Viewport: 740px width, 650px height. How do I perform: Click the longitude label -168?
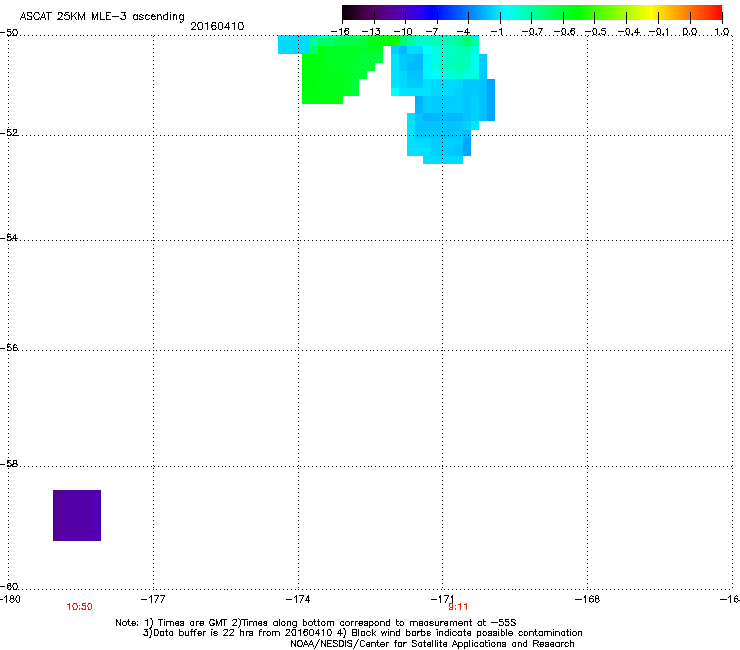pos(588,599)
